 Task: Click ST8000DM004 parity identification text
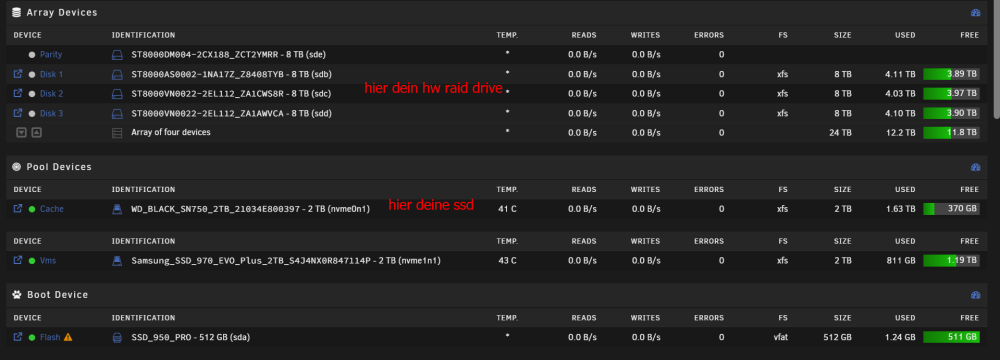point(229,55)
